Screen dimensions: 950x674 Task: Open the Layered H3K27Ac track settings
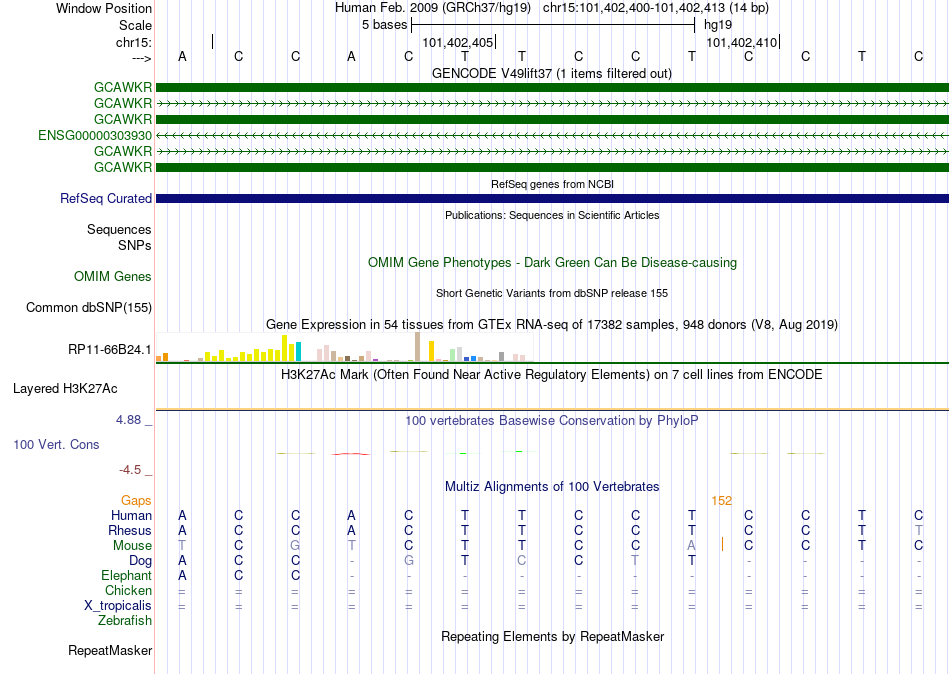click(65, 389)
